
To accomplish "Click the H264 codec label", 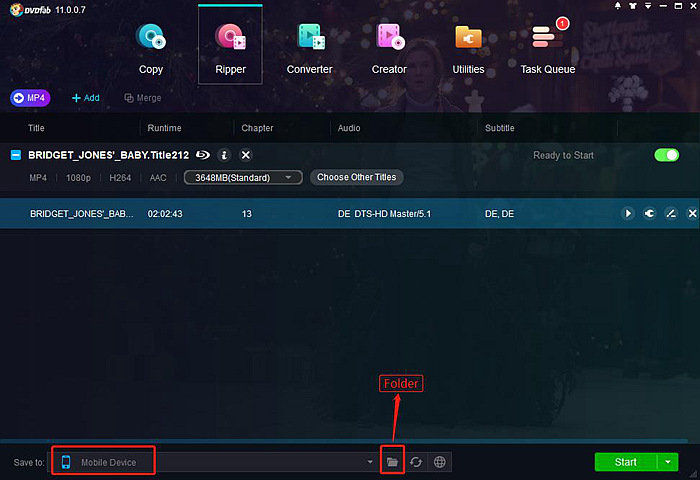I will pos(120,178).
